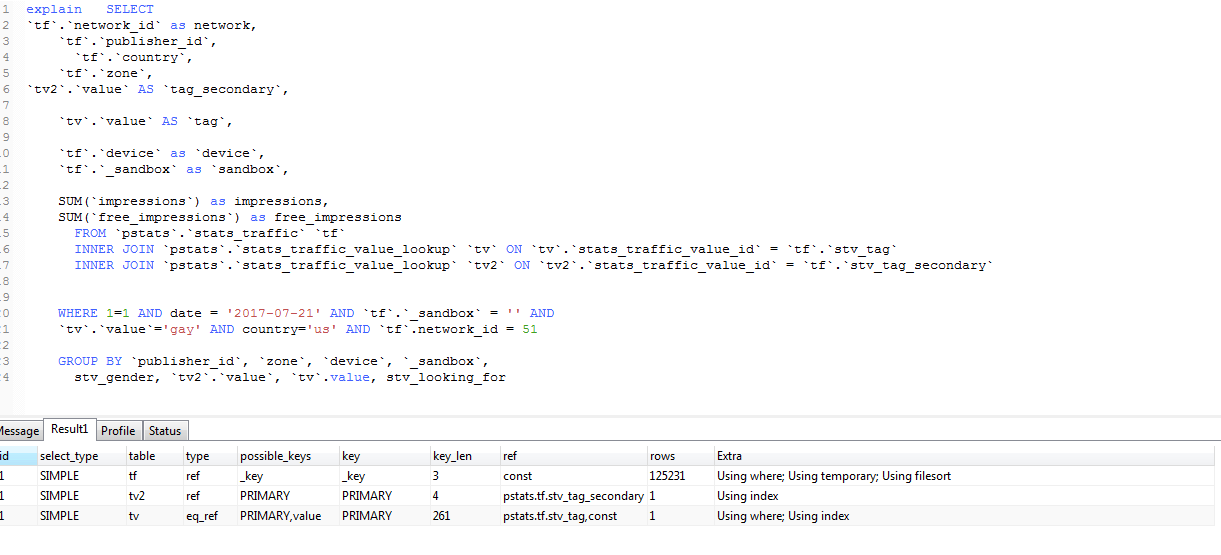The width and height of the screenshot is (1221, 555).
Task: Select the cell showing 125231 rows
Action: pos(667,476)
